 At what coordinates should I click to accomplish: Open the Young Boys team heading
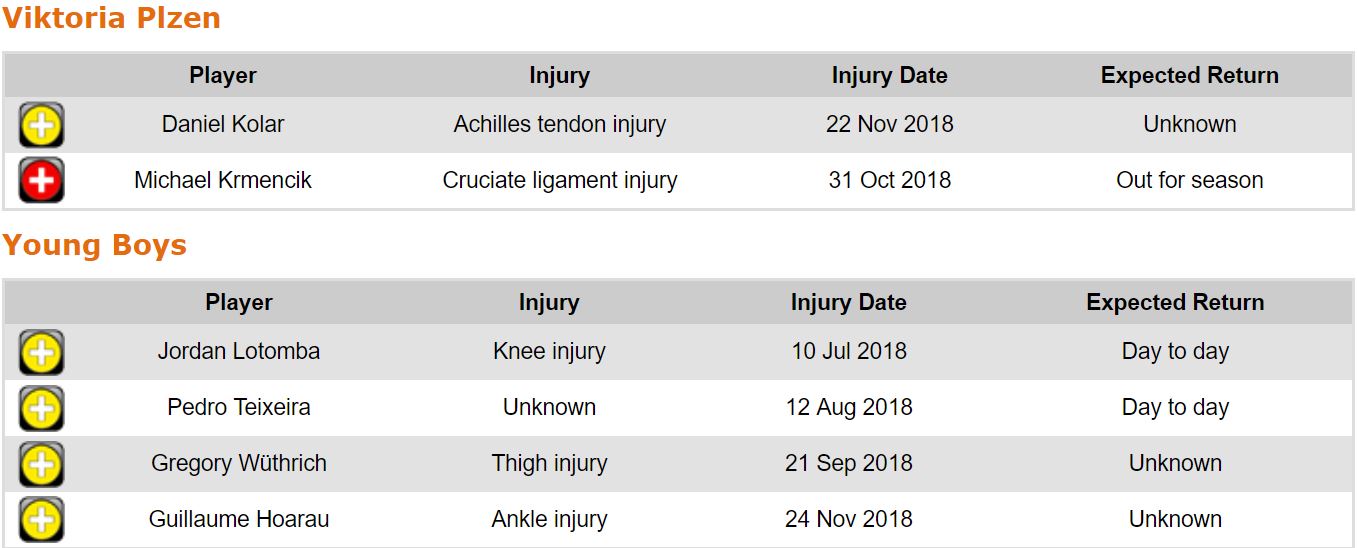point(94,246)
